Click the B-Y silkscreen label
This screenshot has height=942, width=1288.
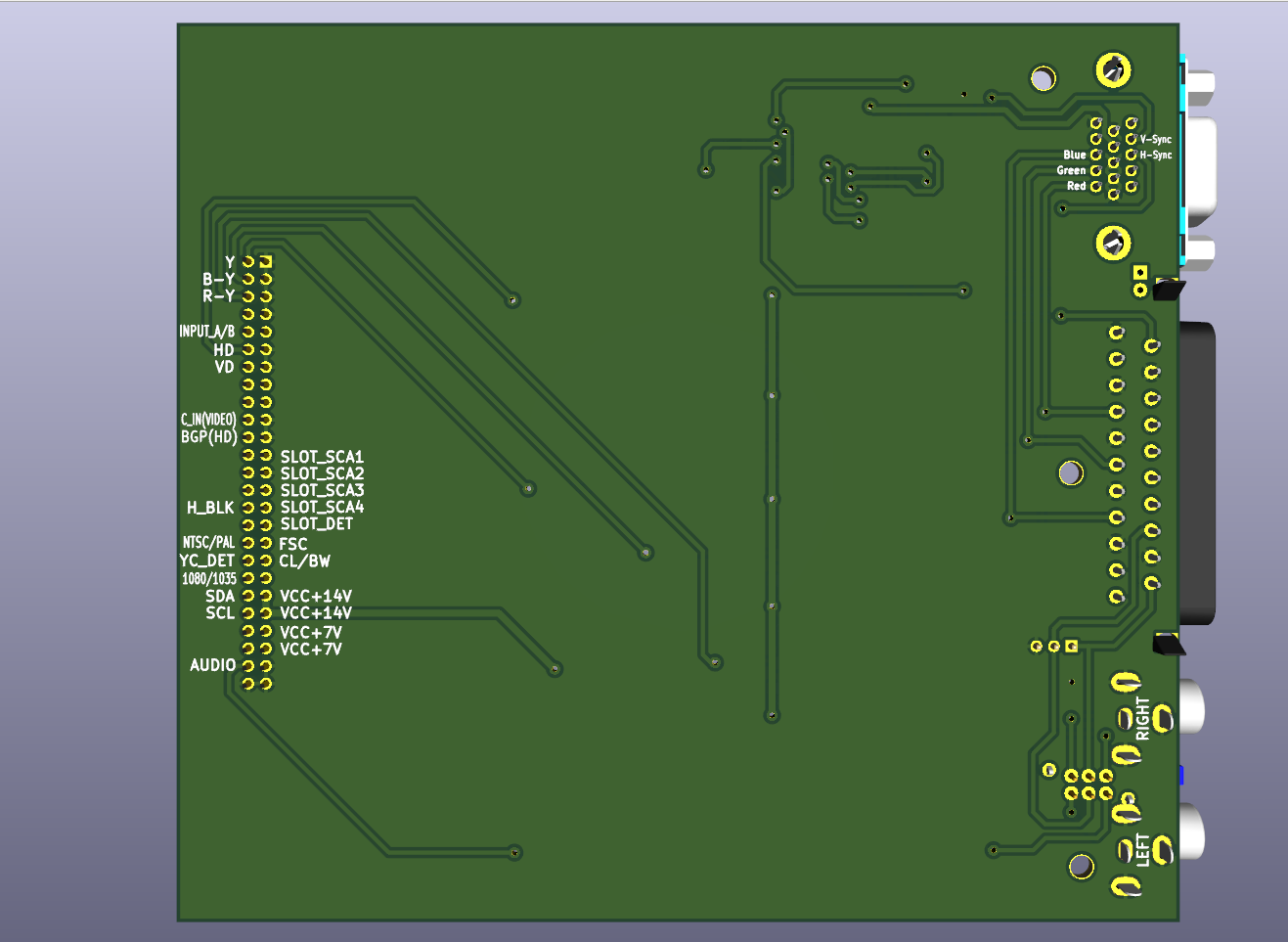(218, 279)
